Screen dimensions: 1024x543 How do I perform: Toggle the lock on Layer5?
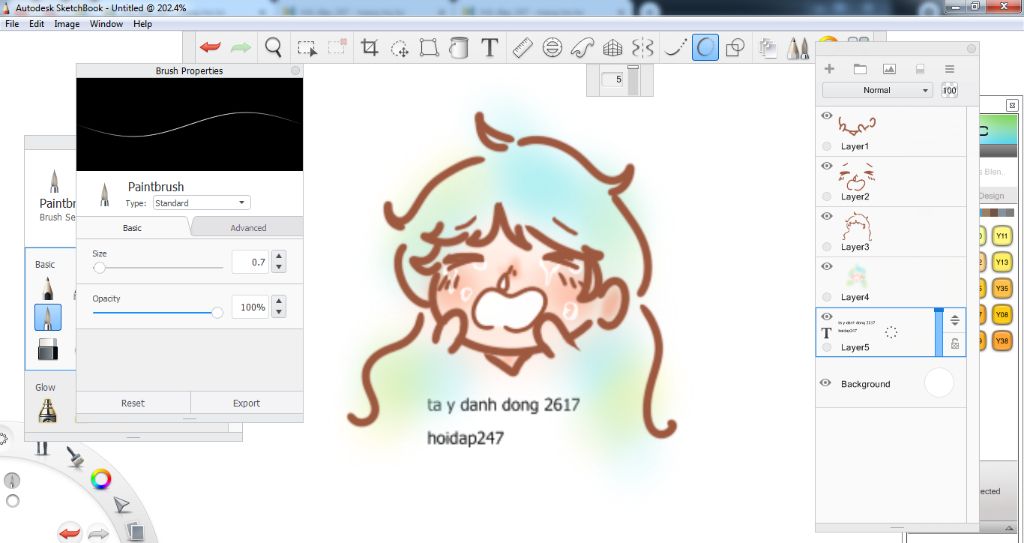click(x=955, y=344)
